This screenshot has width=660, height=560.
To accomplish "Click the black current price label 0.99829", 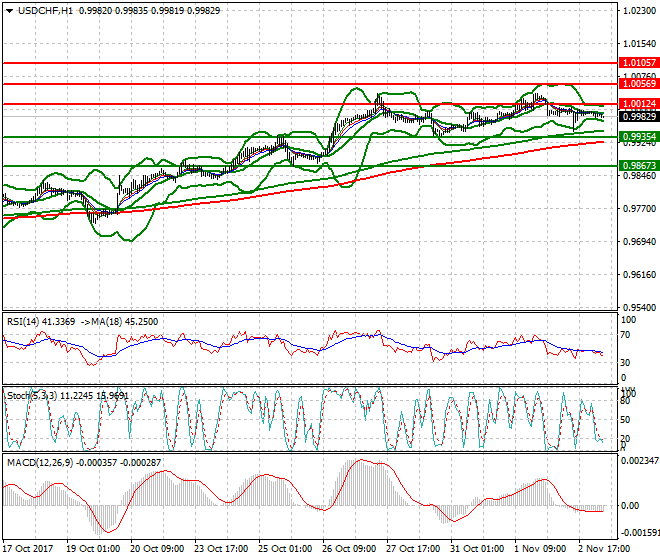I will pos(639,117).
